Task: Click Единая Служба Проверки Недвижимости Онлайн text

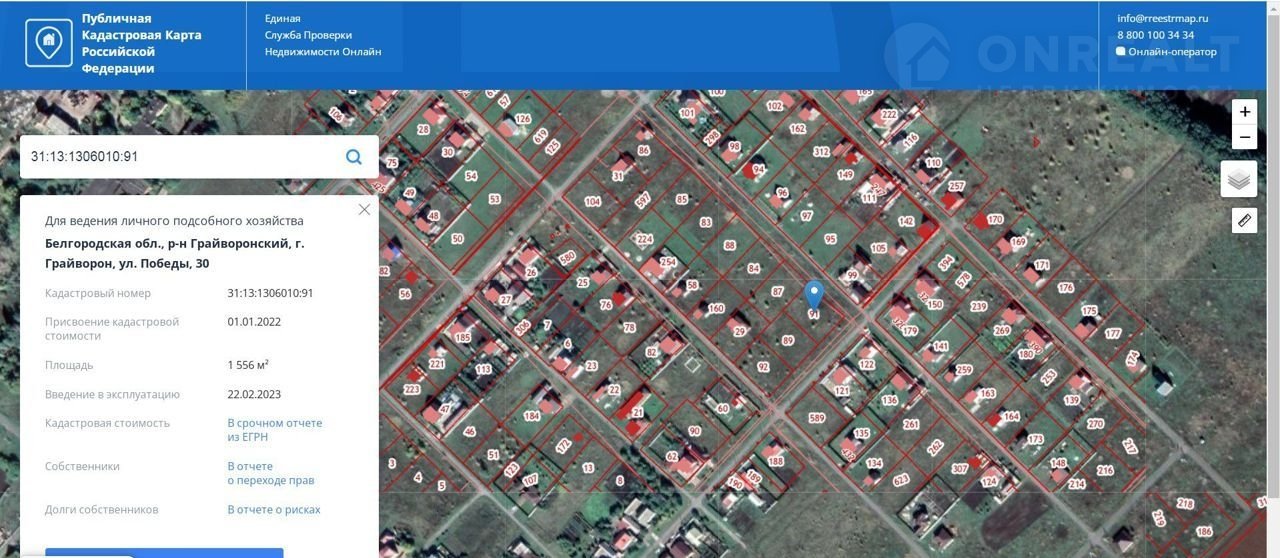Action: point(322,35)
